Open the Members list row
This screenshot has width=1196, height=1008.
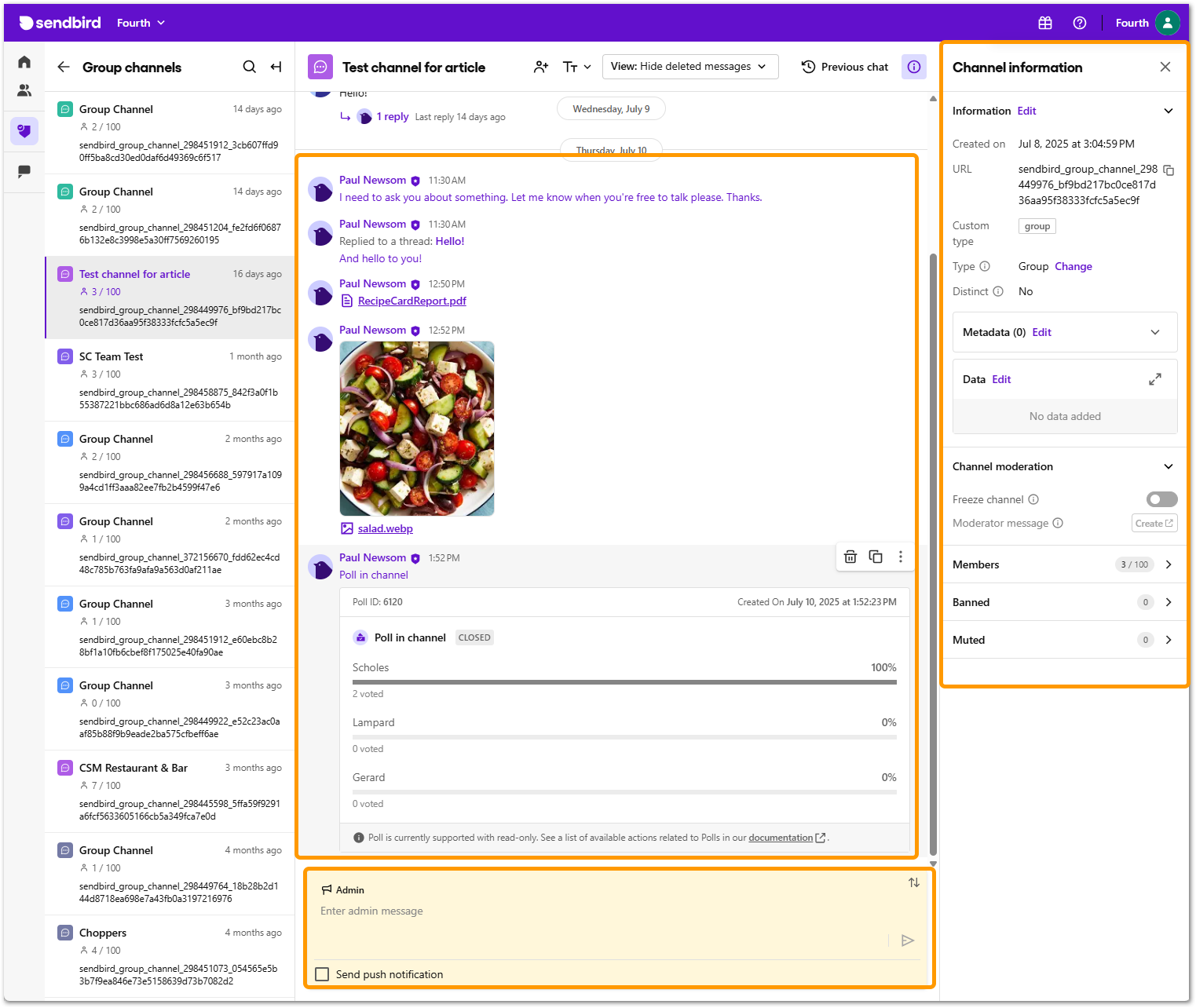coord(1064,564)
